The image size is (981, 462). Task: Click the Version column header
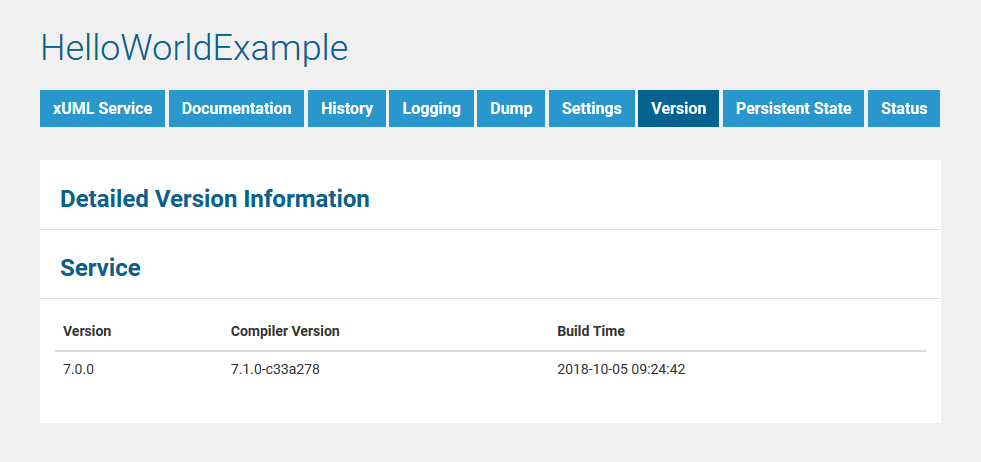(x=87, y=331)
